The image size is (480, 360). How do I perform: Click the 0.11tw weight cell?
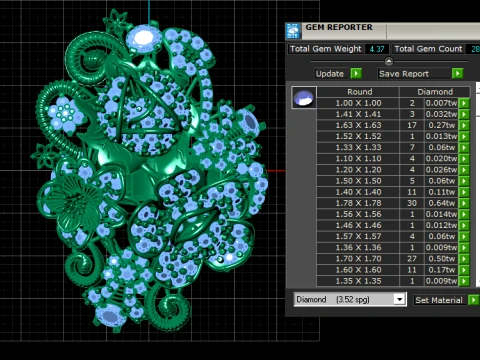coord(441,192)
